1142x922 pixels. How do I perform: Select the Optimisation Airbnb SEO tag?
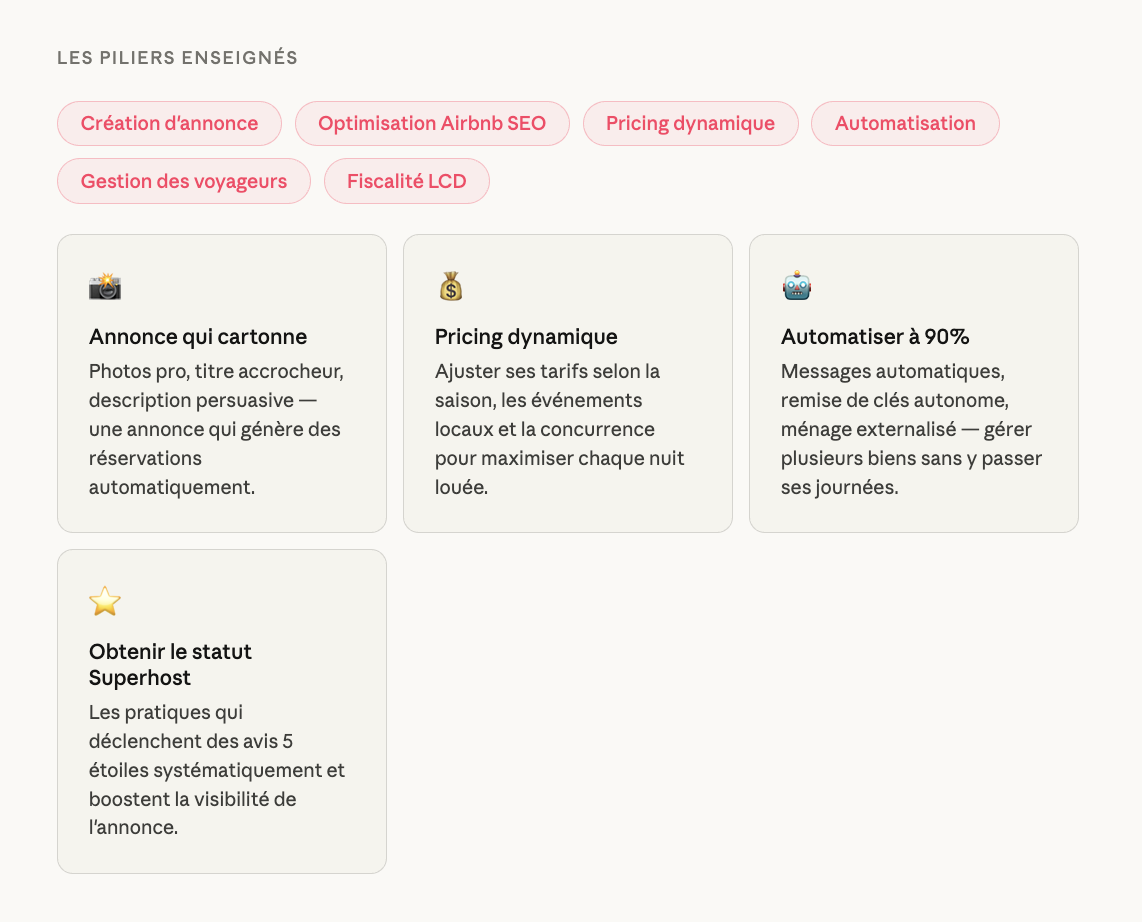point(432,124)
